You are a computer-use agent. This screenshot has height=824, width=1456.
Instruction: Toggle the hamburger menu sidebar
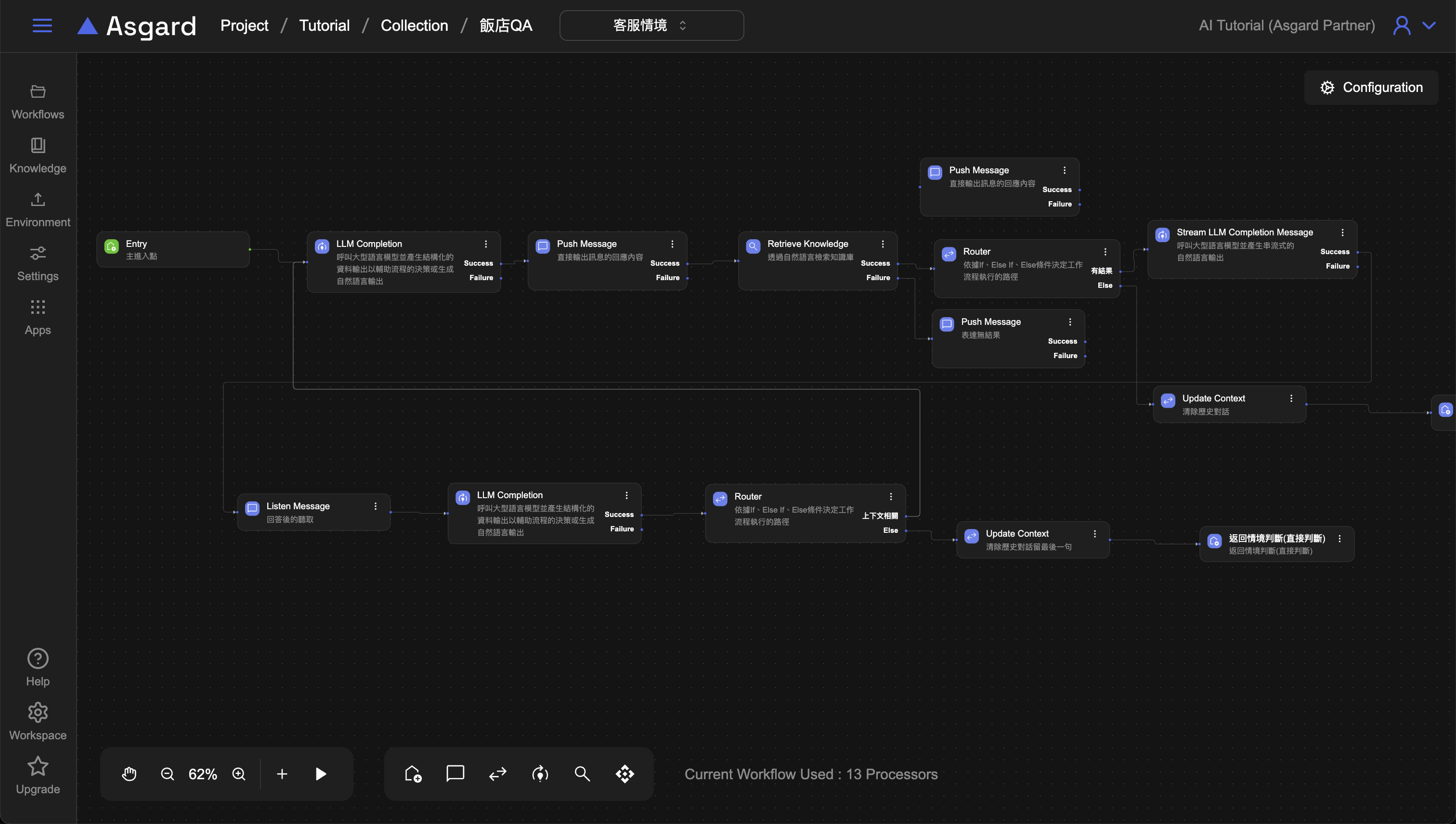point(42,26)
